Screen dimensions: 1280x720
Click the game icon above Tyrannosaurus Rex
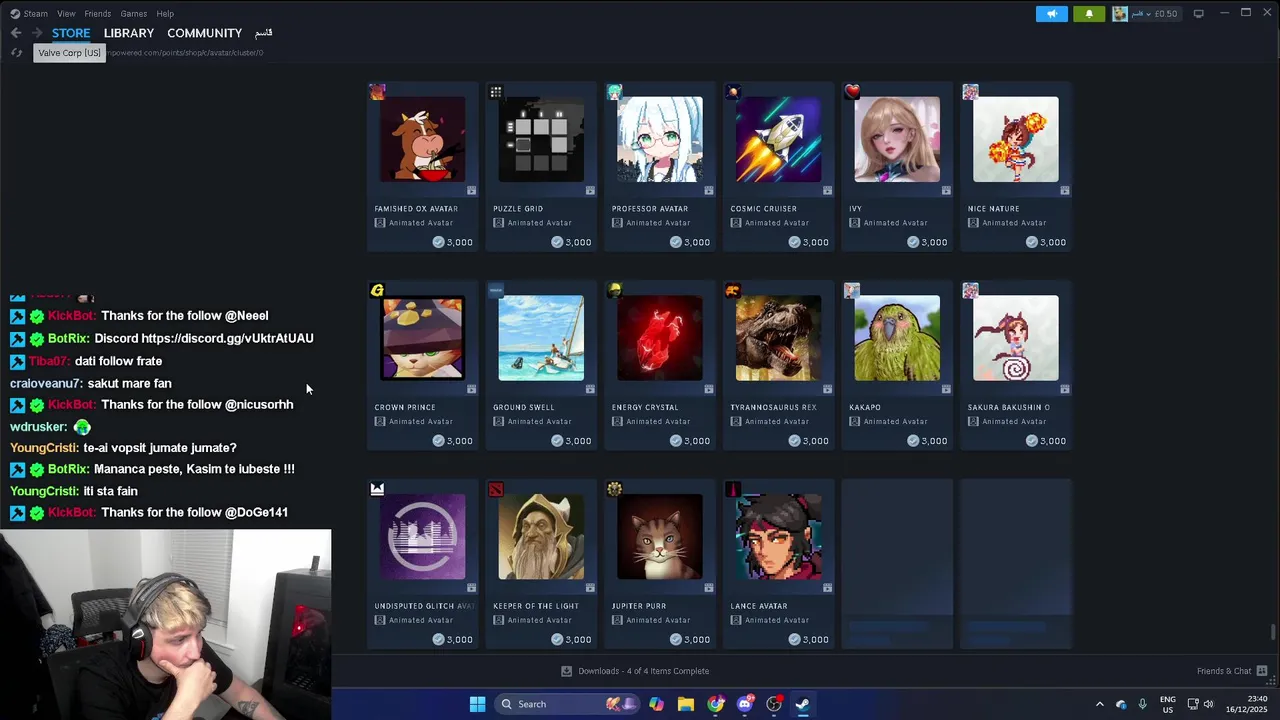tap(733, 291)
